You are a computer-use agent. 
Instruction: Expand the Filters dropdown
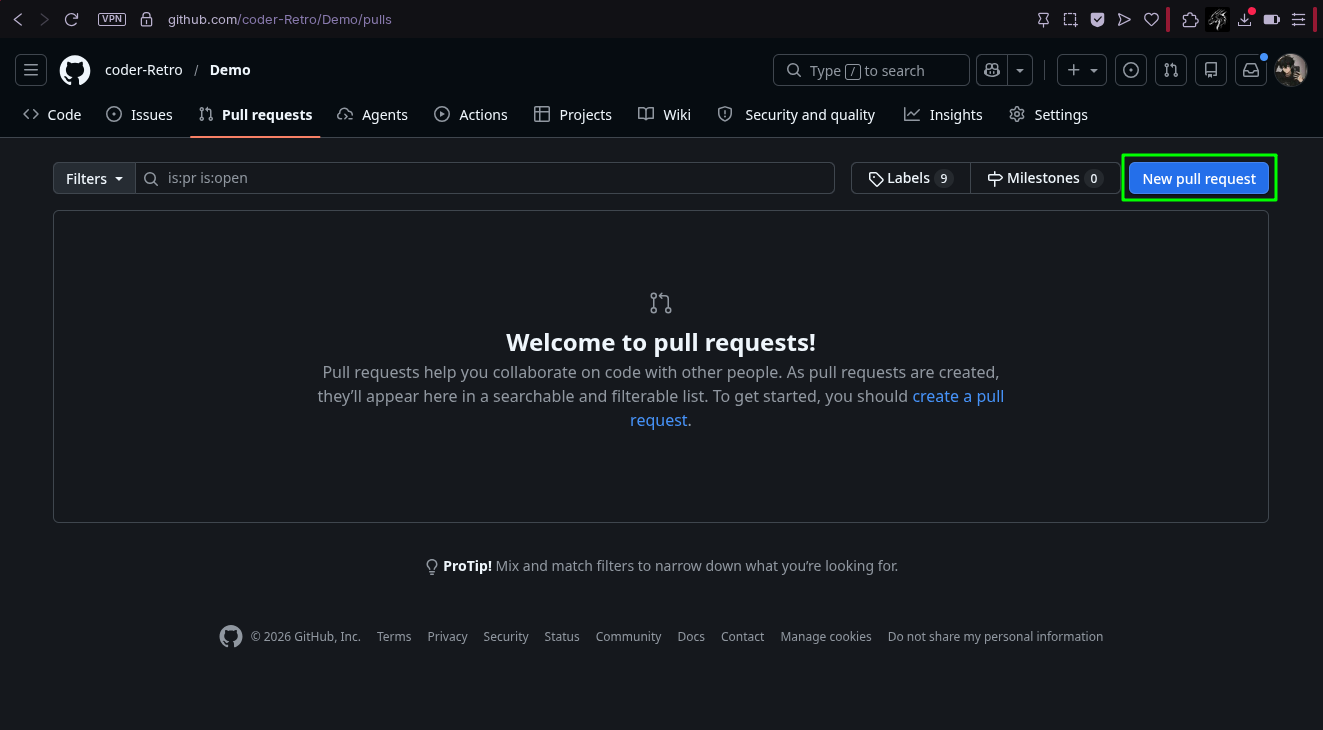[94, 178]
